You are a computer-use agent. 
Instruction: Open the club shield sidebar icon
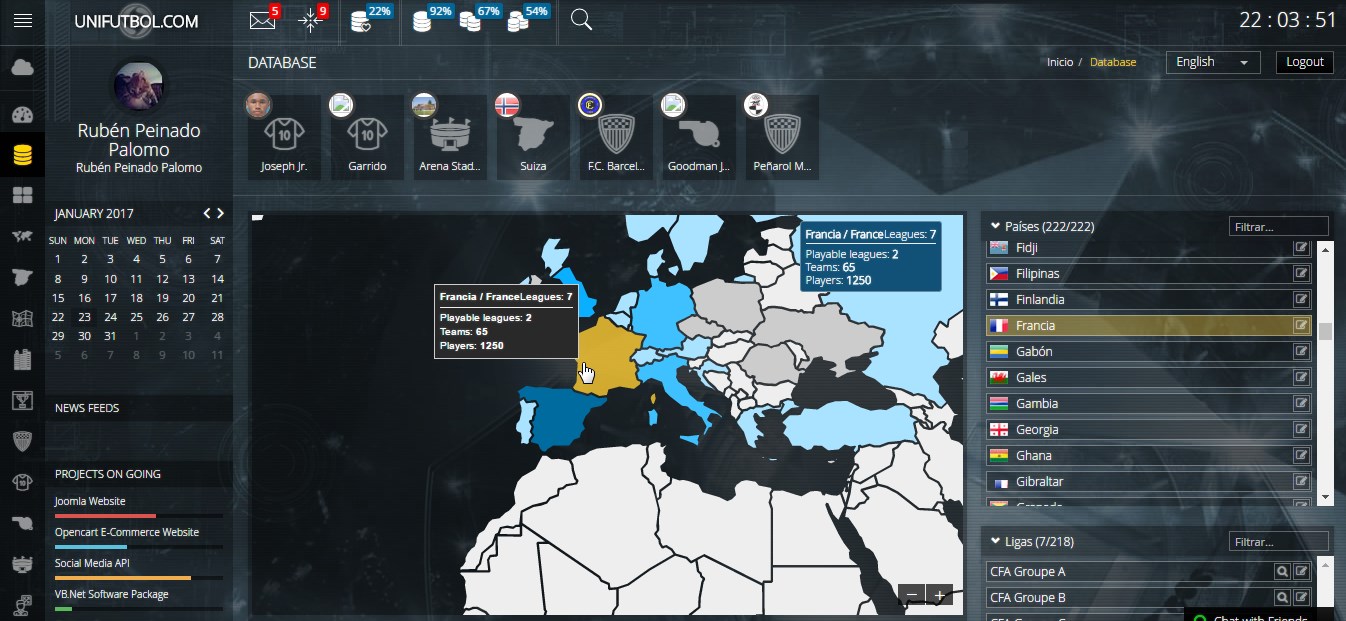(x=22, y=442)
